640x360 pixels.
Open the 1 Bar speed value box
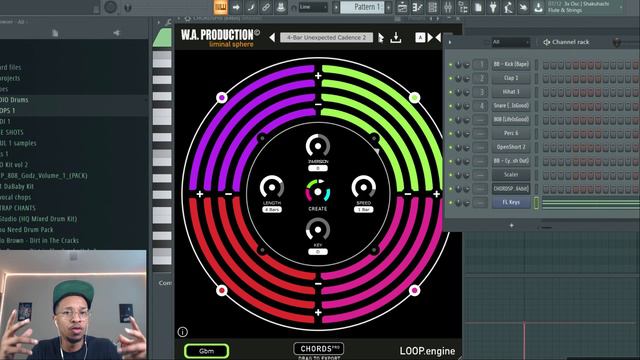(364, 209)
